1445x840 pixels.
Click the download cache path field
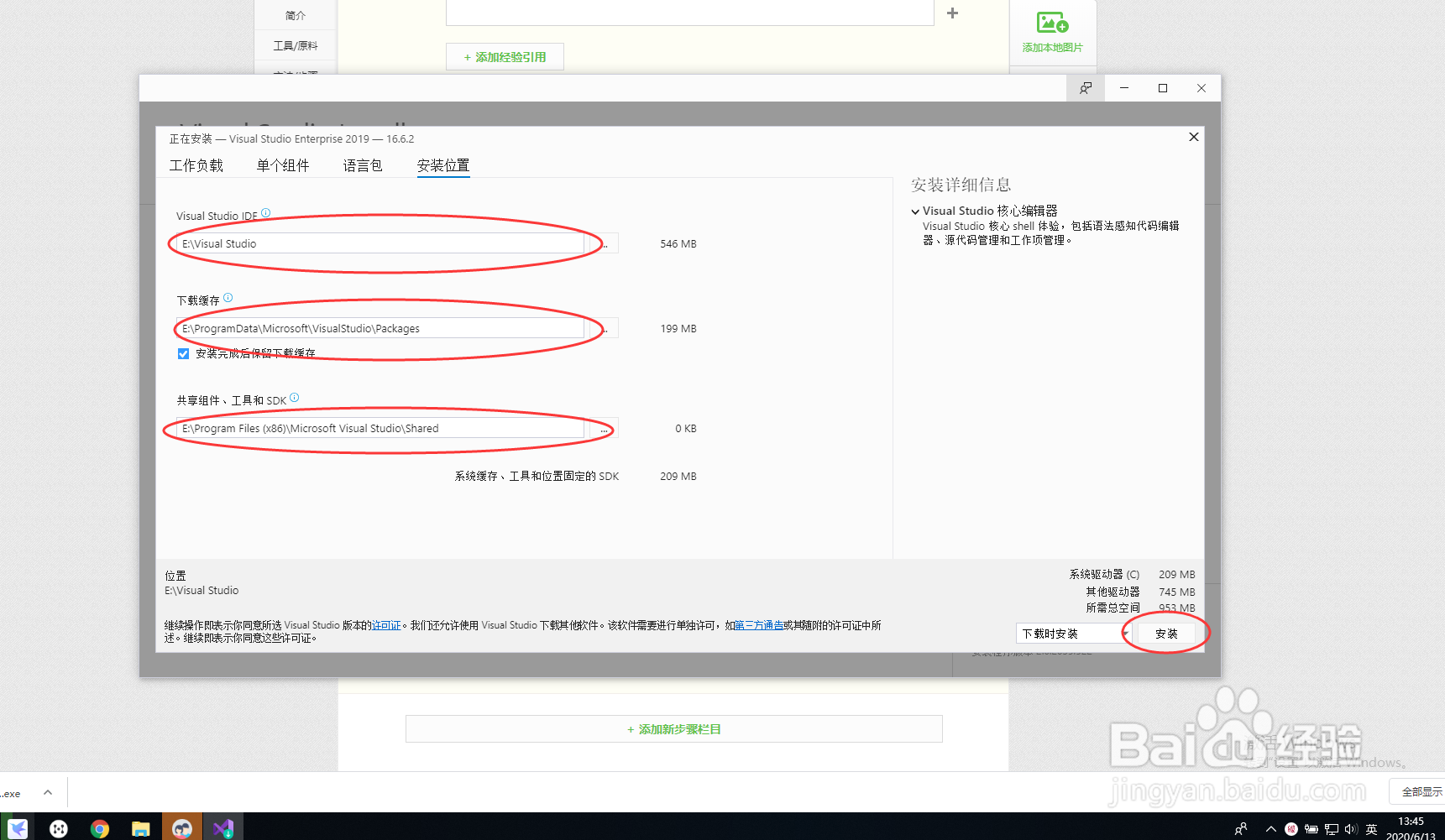tap(380, 328)
